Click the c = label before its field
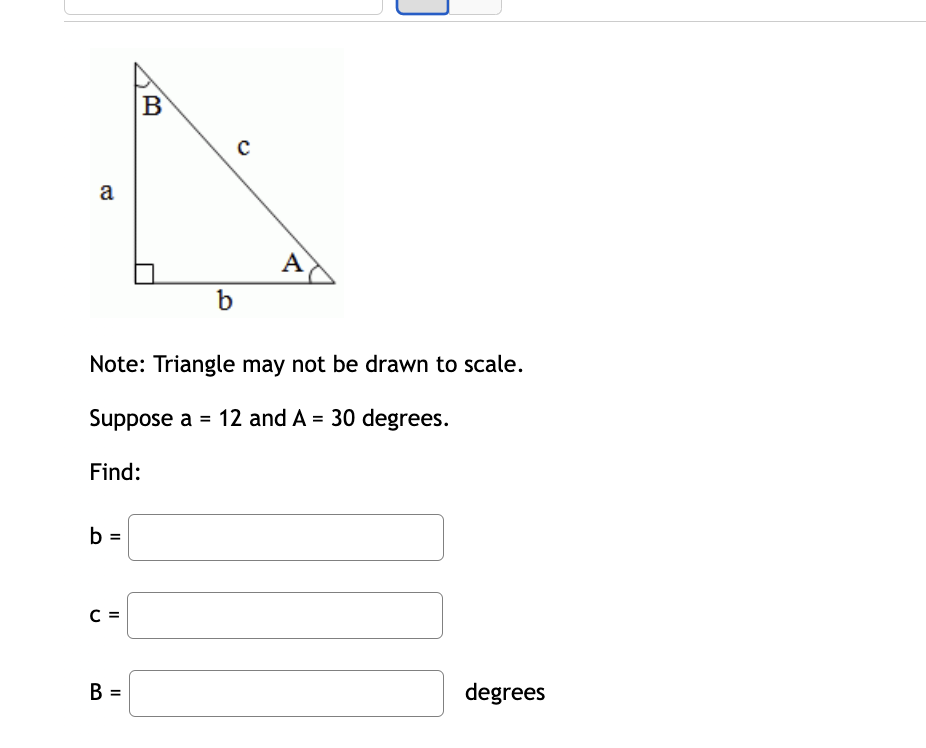926x748 pixels. click(x=102, y=615)
